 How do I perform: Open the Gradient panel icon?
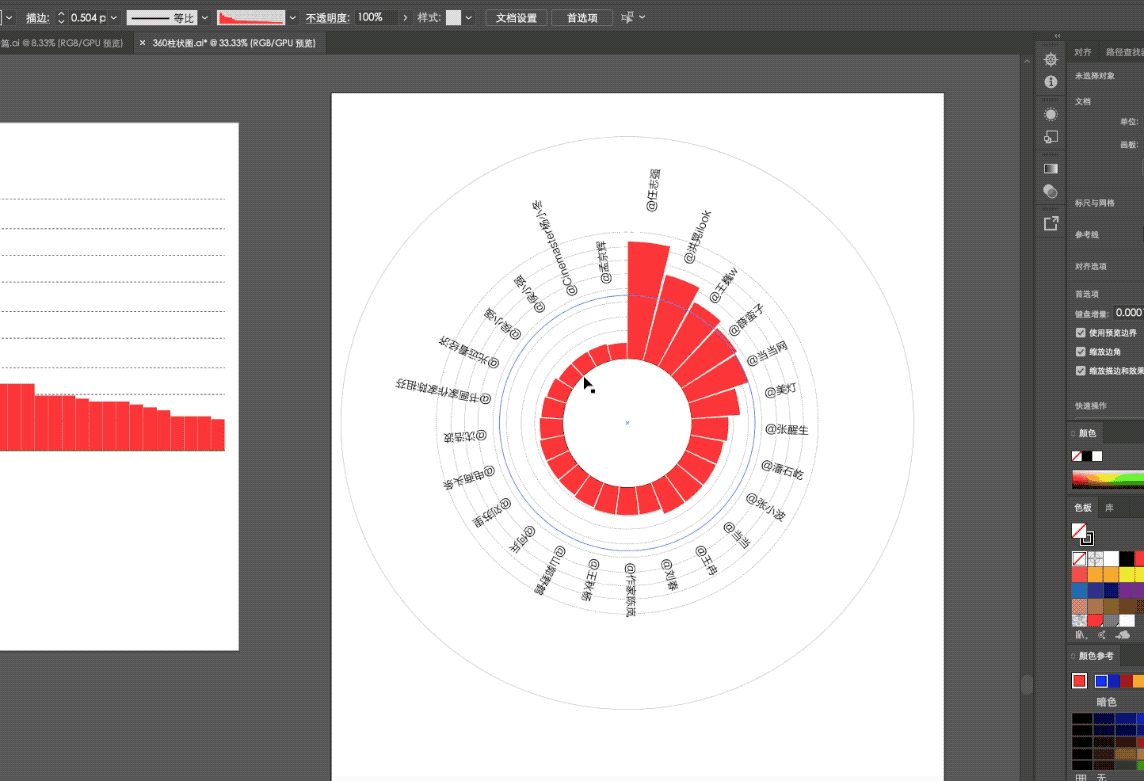coord(1051,169)
